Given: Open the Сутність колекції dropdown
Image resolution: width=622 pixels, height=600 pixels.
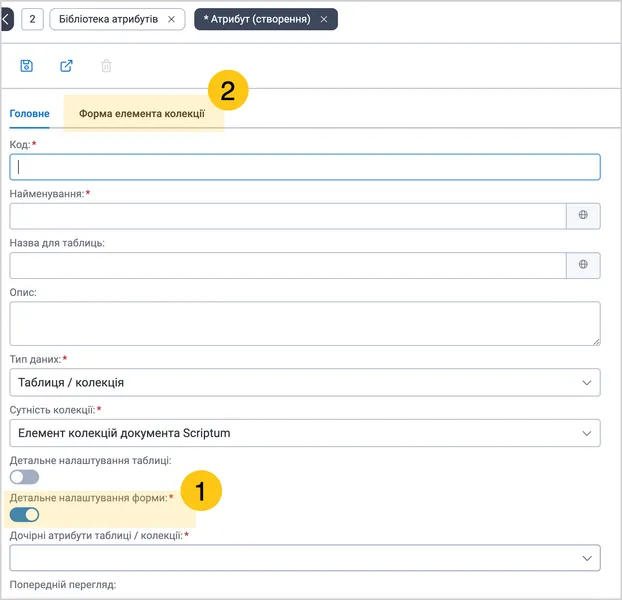Looking at the screenshot, I should tap(305, 433).
